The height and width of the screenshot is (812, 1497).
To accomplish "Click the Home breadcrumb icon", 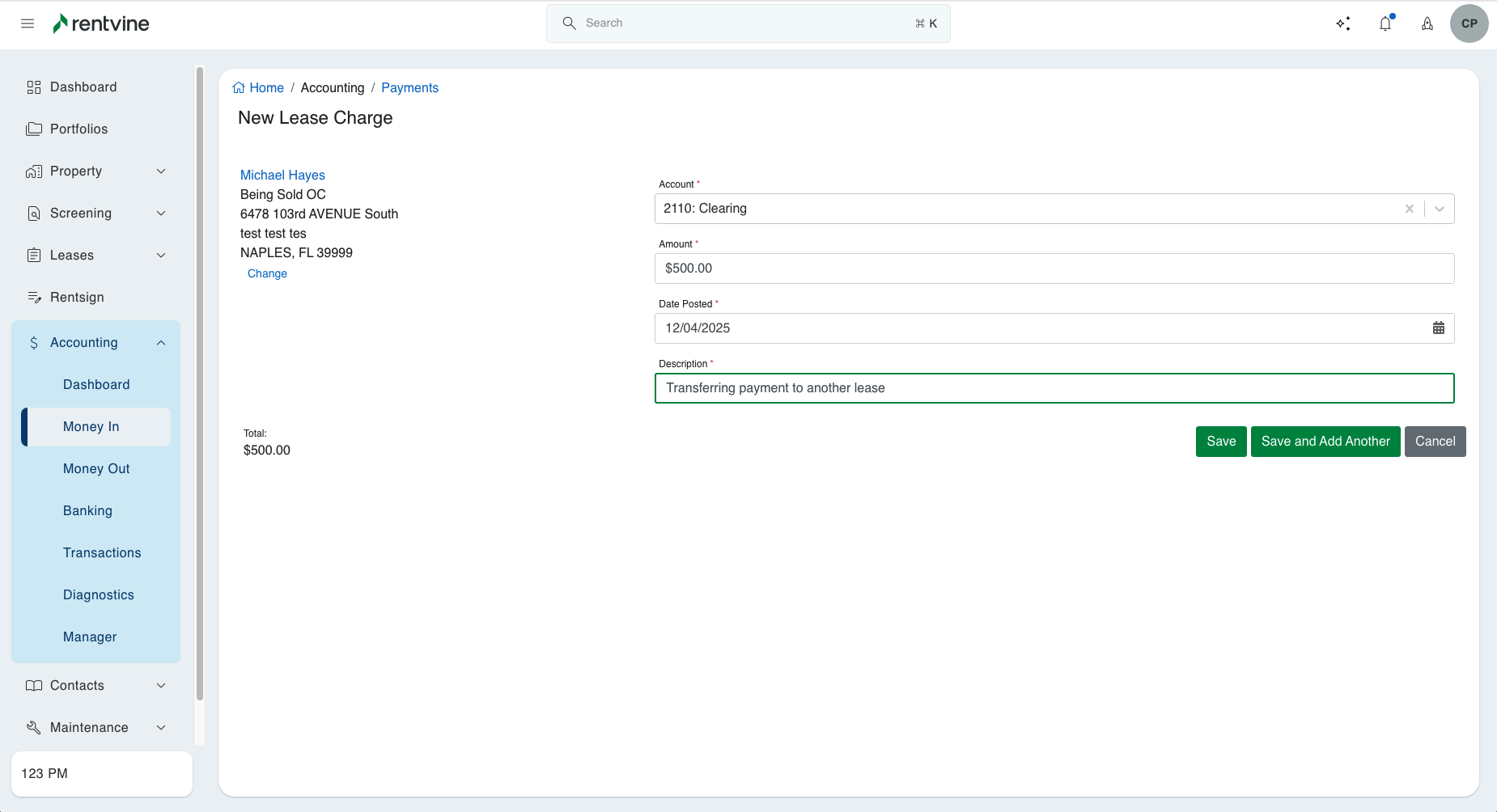I will (x=239, y=88).
